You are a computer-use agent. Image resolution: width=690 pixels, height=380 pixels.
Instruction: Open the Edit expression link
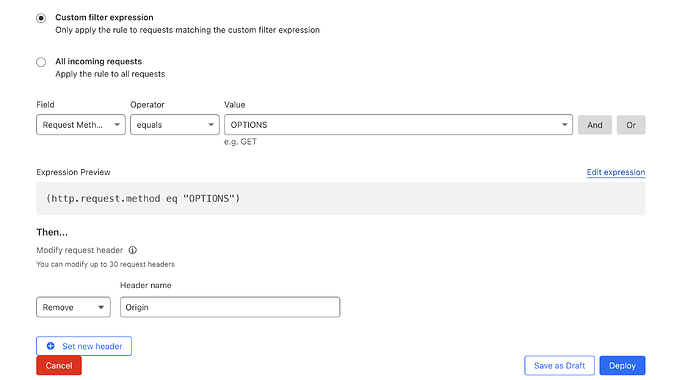616,172
